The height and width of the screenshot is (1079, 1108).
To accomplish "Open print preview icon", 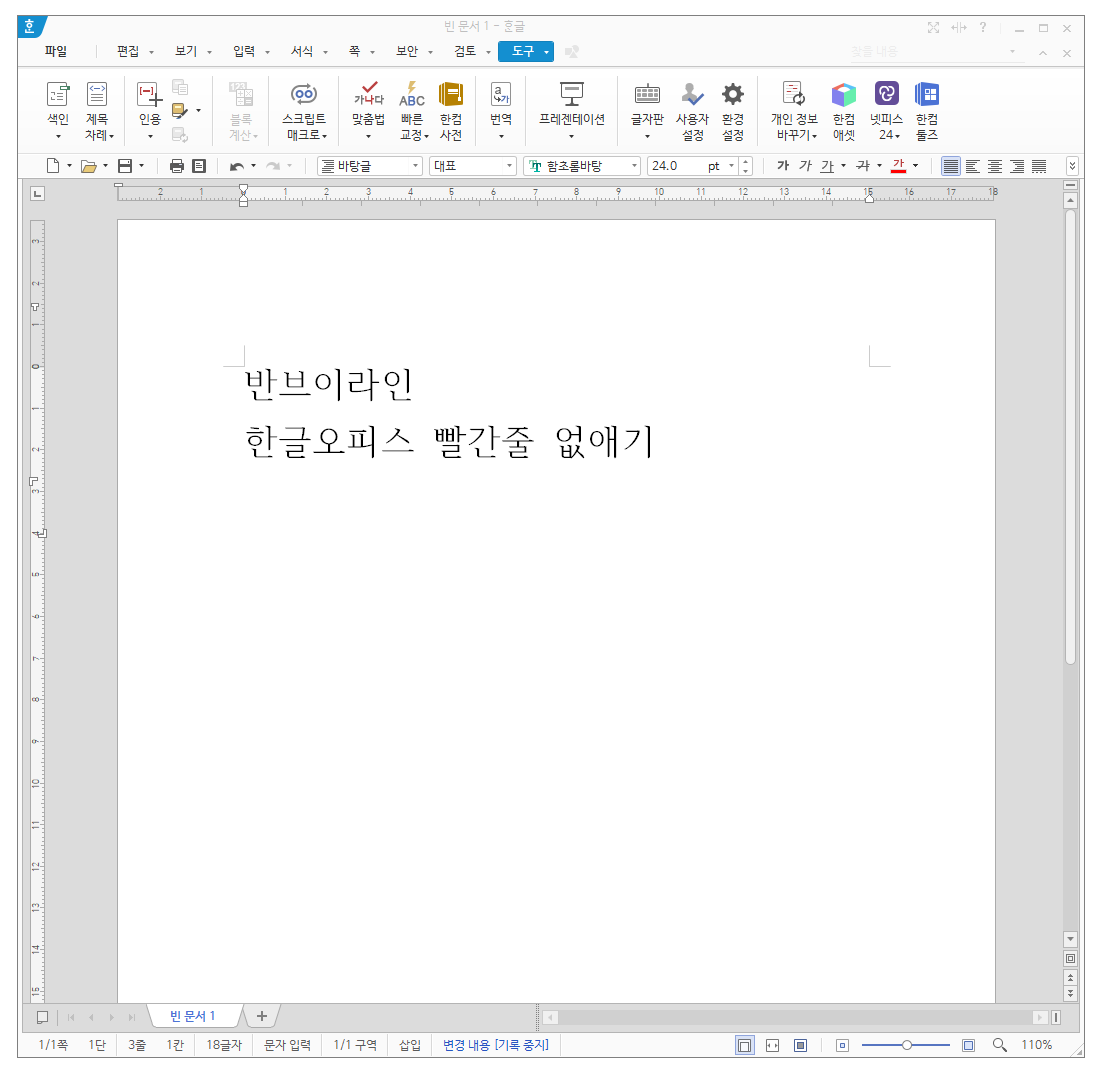I will tap(199, 166).
